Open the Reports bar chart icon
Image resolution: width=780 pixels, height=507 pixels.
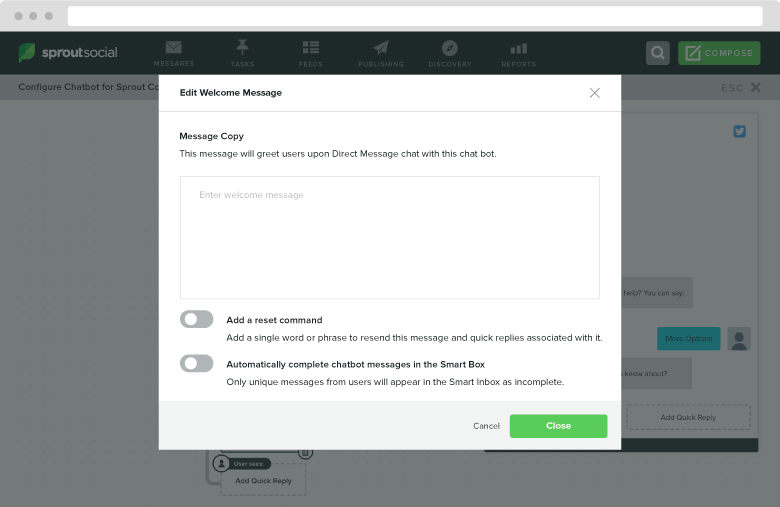coord(518,48)
